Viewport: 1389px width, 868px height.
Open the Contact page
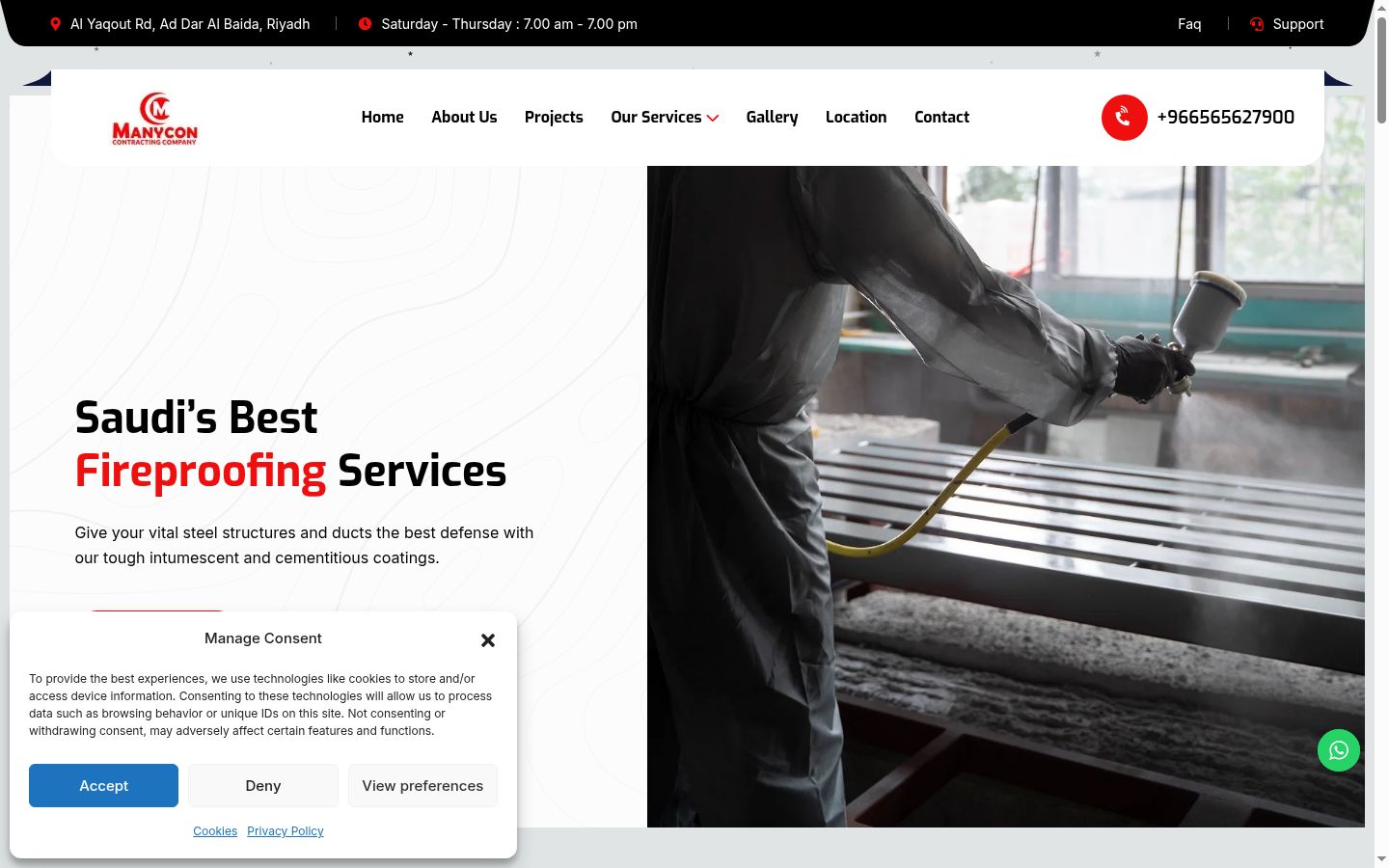pyautogui.click(x=941, y=117)
